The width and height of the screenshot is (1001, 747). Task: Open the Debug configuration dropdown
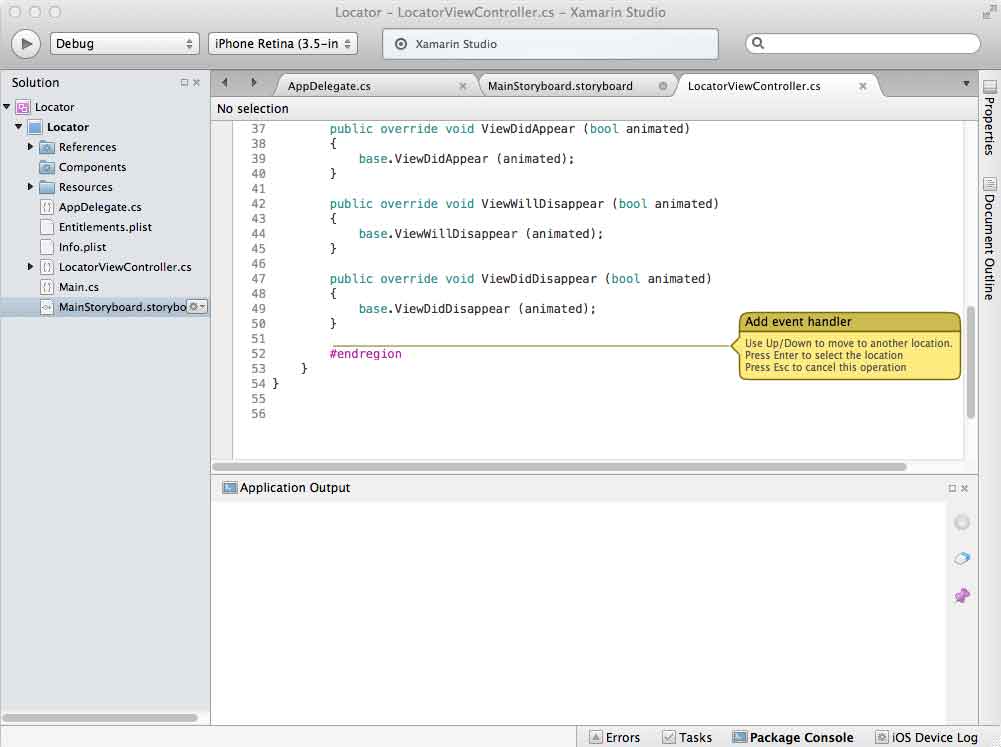[x=124, y=43]
